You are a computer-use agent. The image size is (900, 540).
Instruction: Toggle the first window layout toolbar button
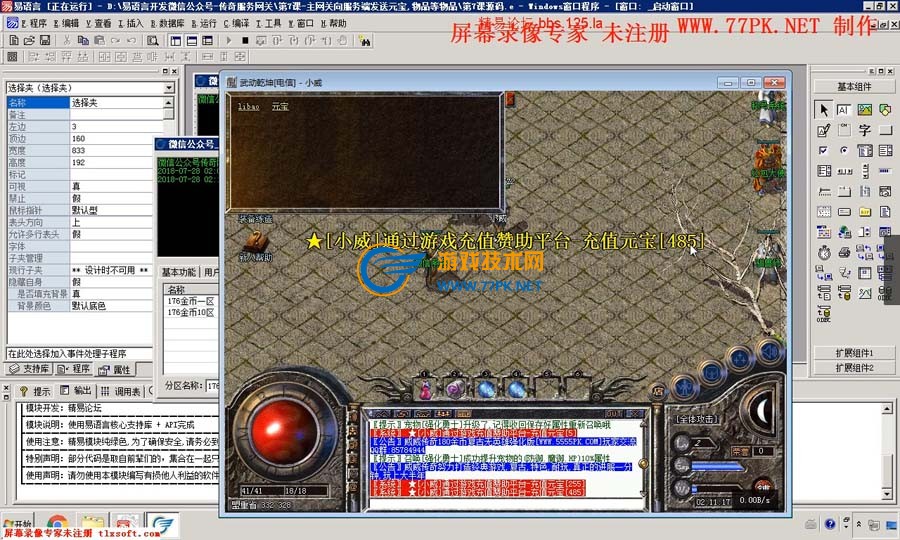[176, 40]
